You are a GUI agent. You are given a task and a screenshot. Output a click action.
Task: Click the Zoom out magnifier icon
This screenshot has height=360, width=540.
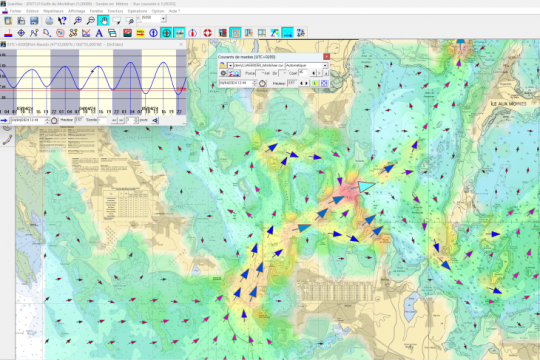(x=90, y=21)
